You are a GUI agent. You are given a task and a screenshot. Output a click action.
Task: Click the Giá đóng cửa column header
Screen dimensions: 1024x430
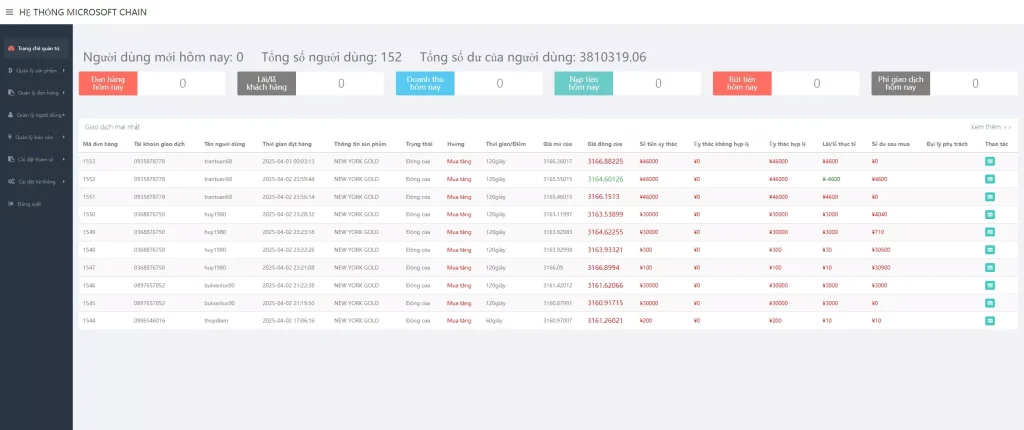(605, 144)
